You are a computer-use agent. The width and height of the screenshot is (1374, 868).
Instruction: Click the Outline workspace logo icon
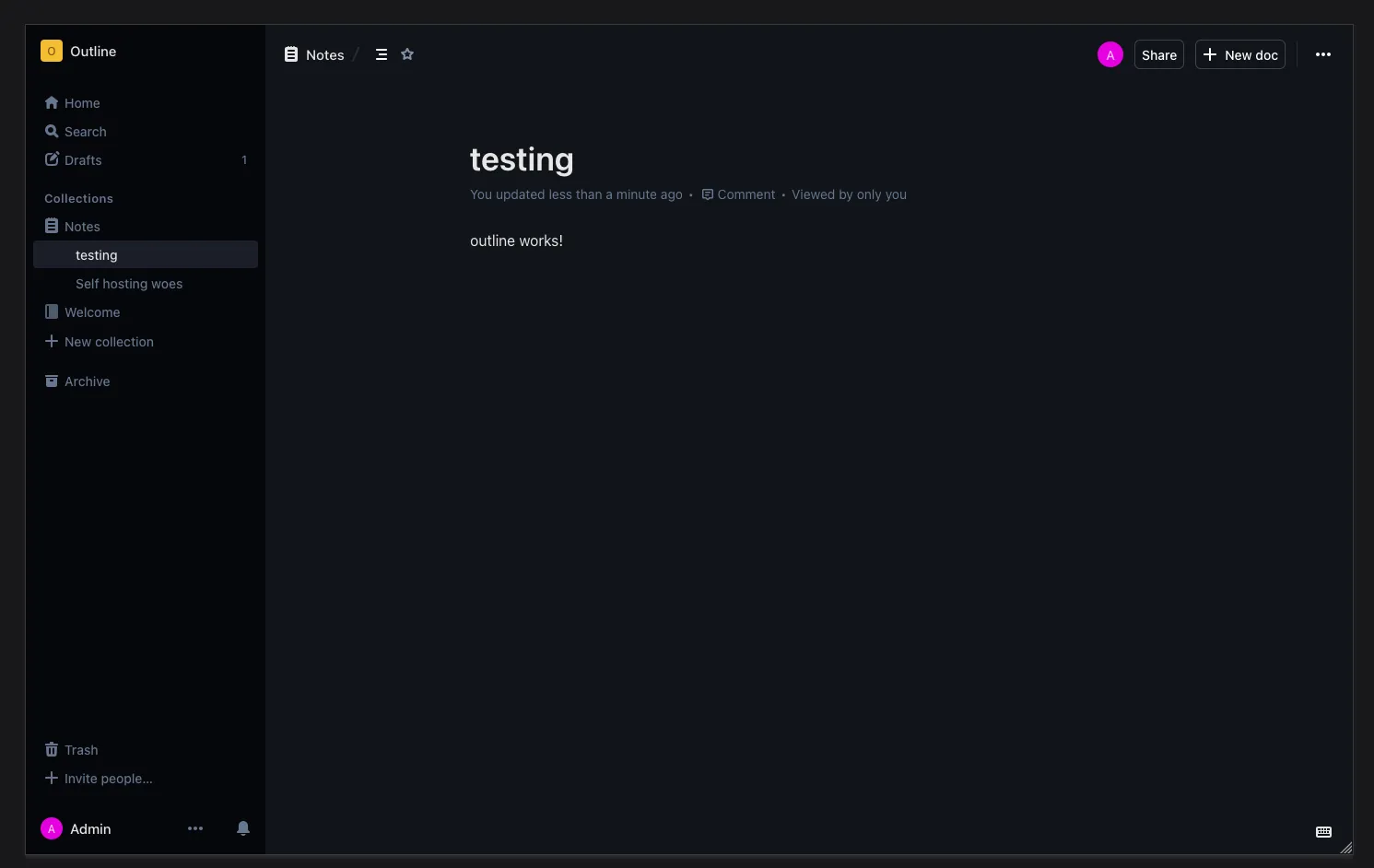51,51
